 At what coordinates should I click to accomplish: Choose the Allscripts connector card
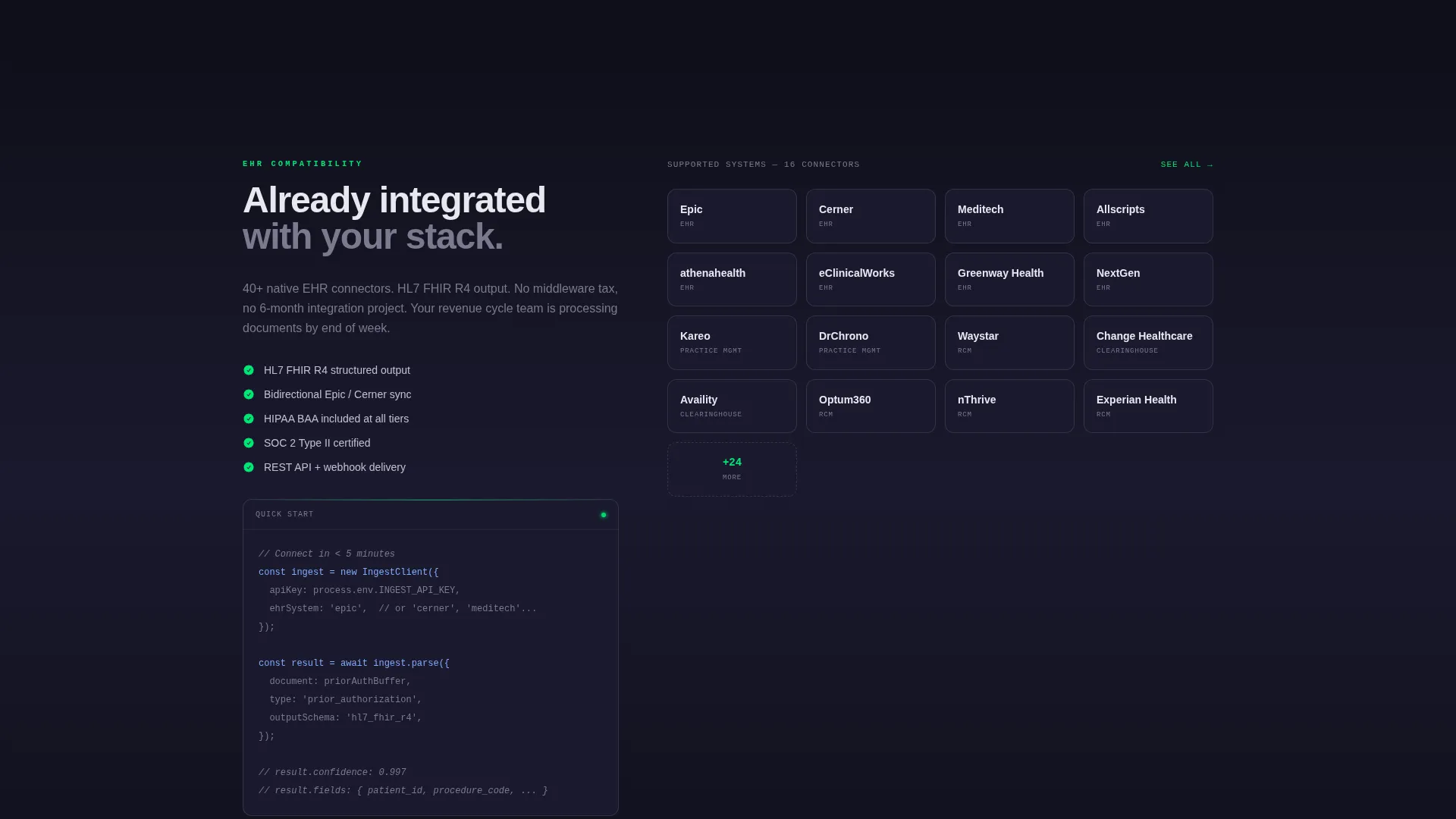click(1148, 216)
